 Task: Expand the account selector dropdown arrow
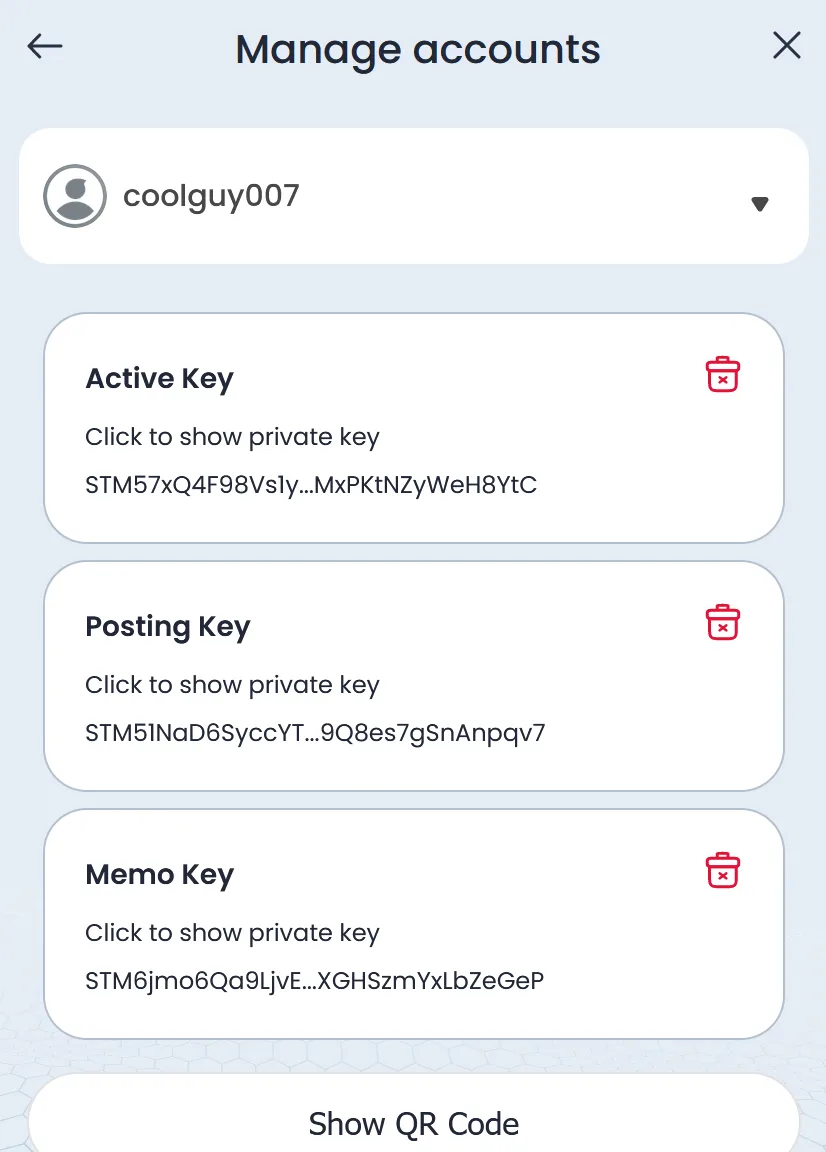[x=760, y=204]
